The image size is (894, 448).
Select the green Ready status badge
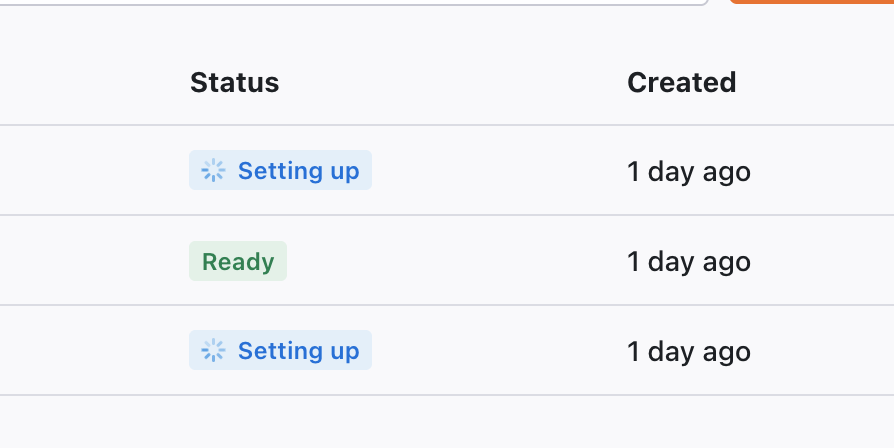point(238,261)
